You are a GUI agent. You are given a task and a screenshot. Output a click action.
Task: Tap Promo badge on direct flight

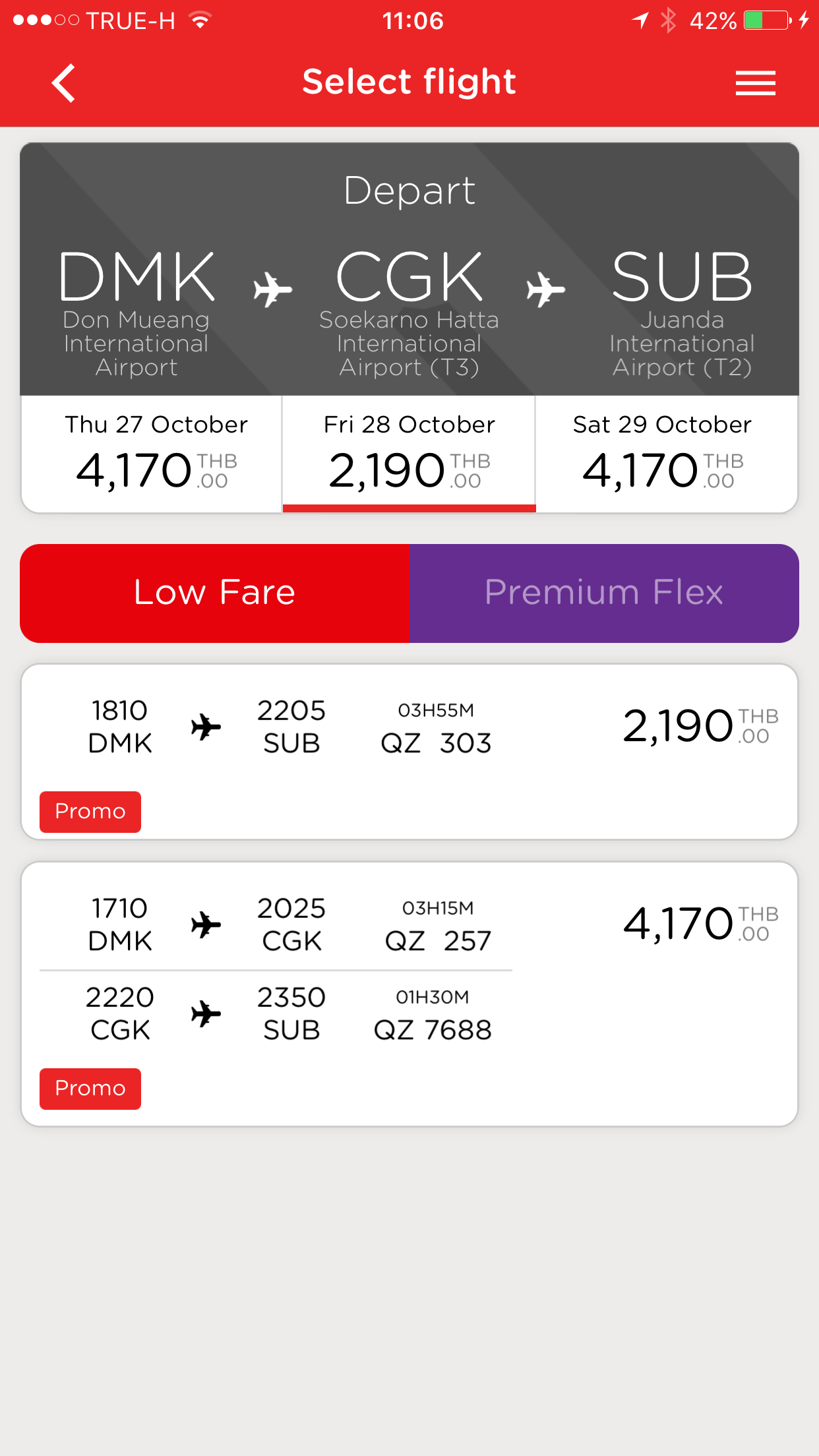[x=90, y=812]
